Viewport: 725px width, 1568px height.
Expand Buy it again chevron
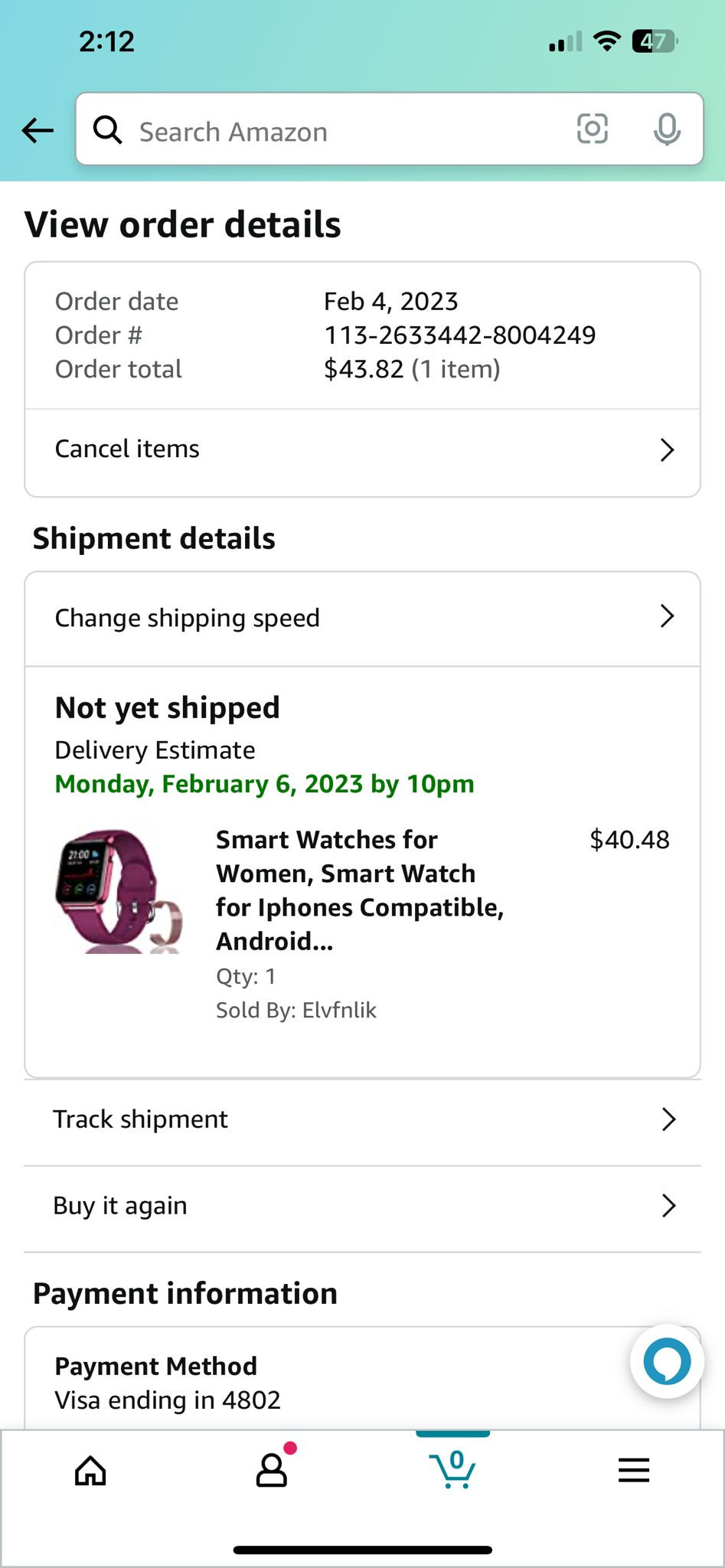[668, 1206]
